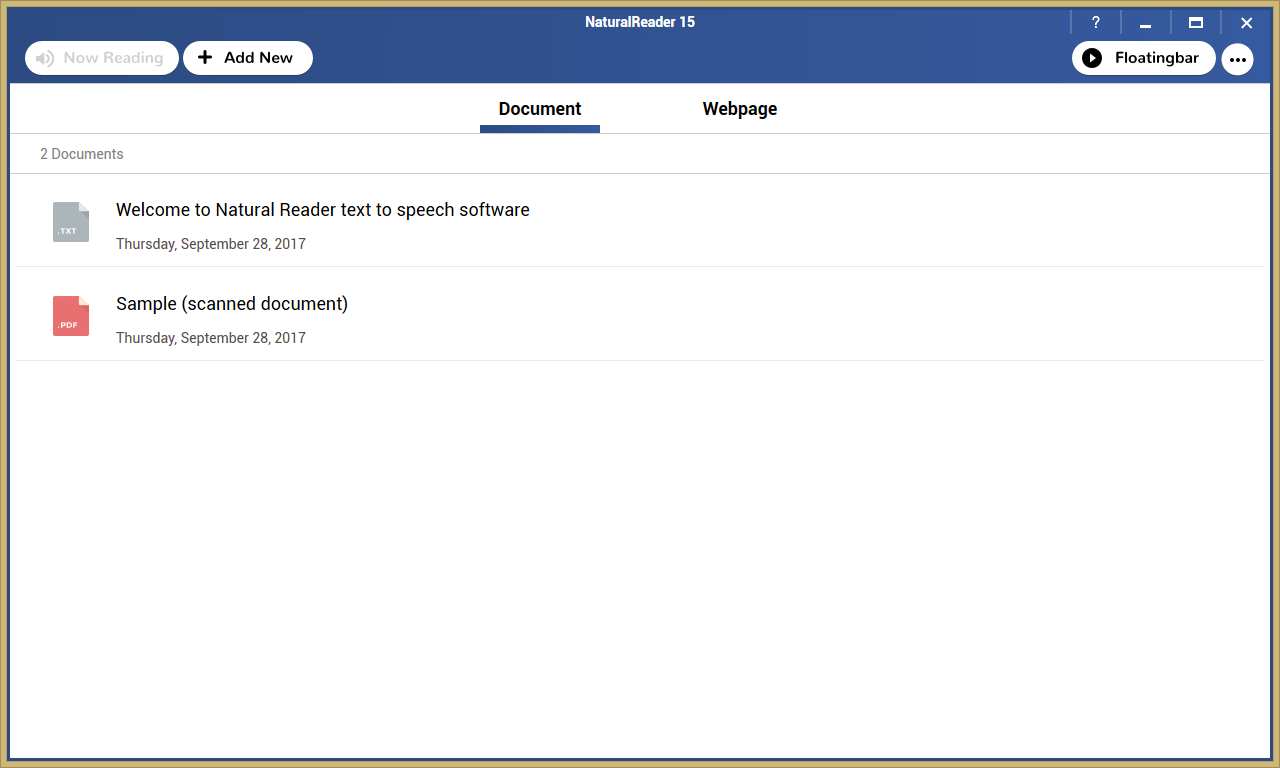The image size is (1280, 768).
Task: Click the red PDF file icon
Action: (71, 316)
